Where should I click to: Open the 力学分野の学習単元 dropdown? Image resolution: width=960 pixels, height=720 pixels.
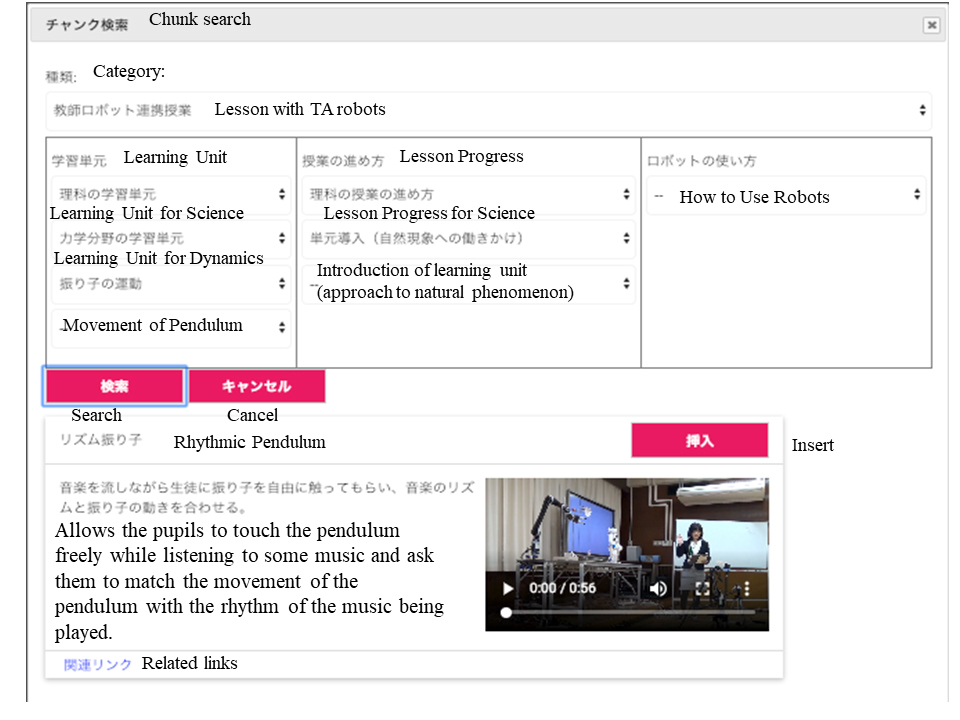[x=170, y=239]
